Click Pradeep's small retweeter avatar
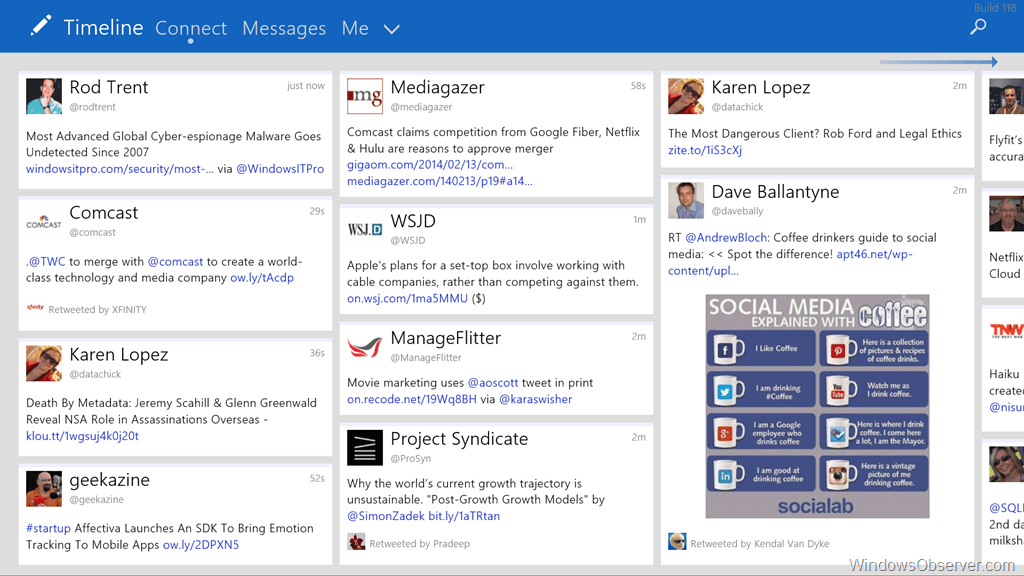The image size is (1024, 576). [356, 542]
